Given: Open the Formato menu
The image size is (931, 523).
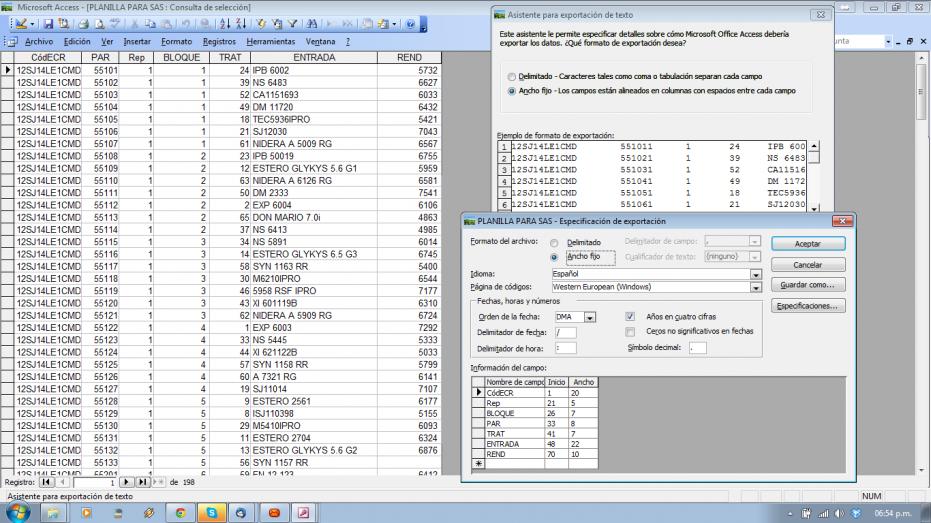Looking at the screenshot, I should pos(176,42).
